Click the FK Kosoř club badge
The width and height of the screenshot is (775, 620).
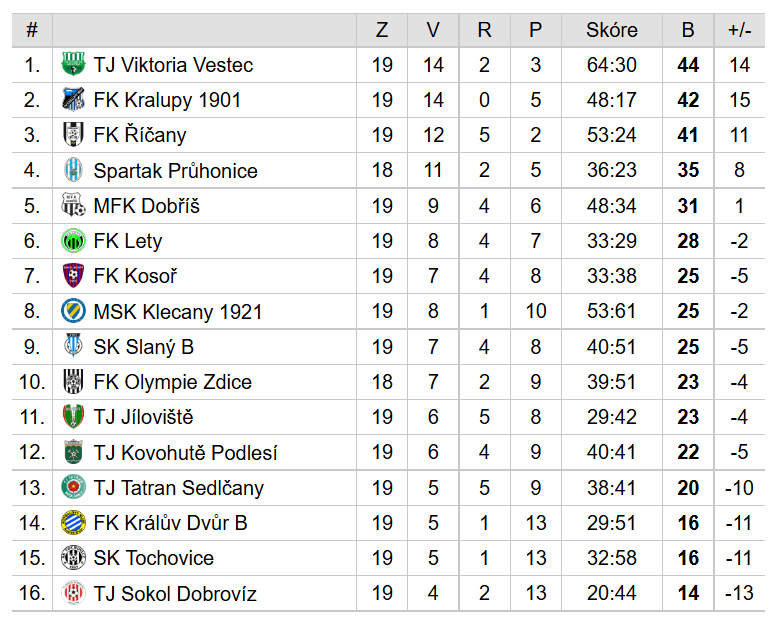(73, 276)
